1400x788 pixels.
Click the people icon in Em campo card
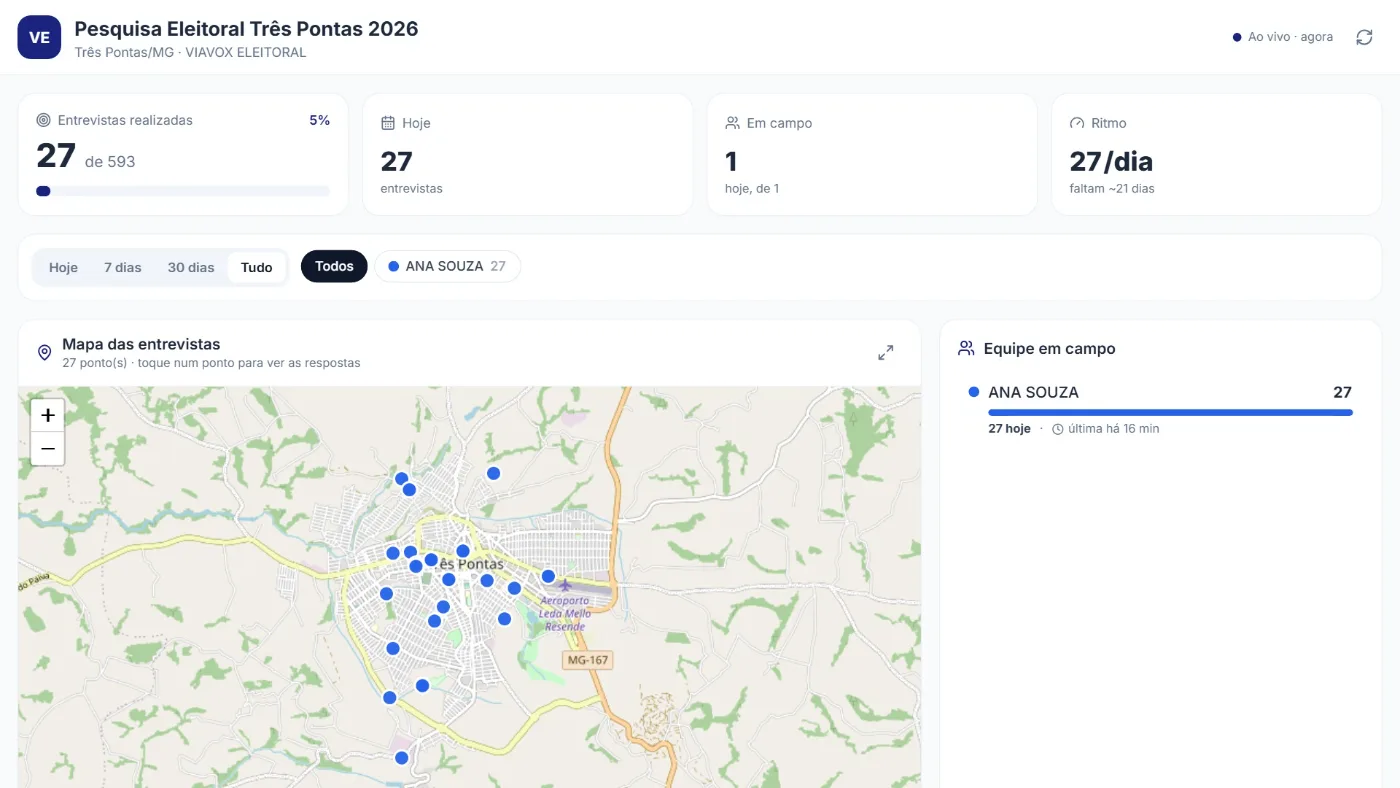[x=732, y=123]
